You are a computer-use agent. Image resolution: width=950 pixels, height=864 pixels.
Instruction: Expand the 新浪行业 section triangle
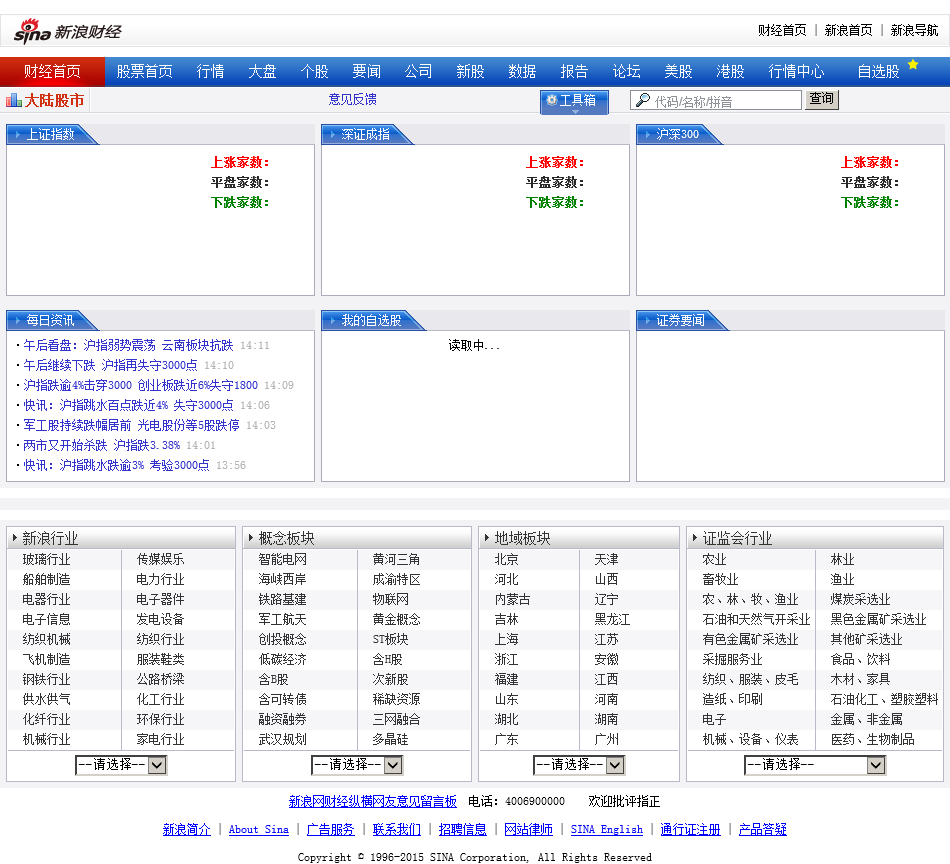pyautogui.click(x=15, y=537)
